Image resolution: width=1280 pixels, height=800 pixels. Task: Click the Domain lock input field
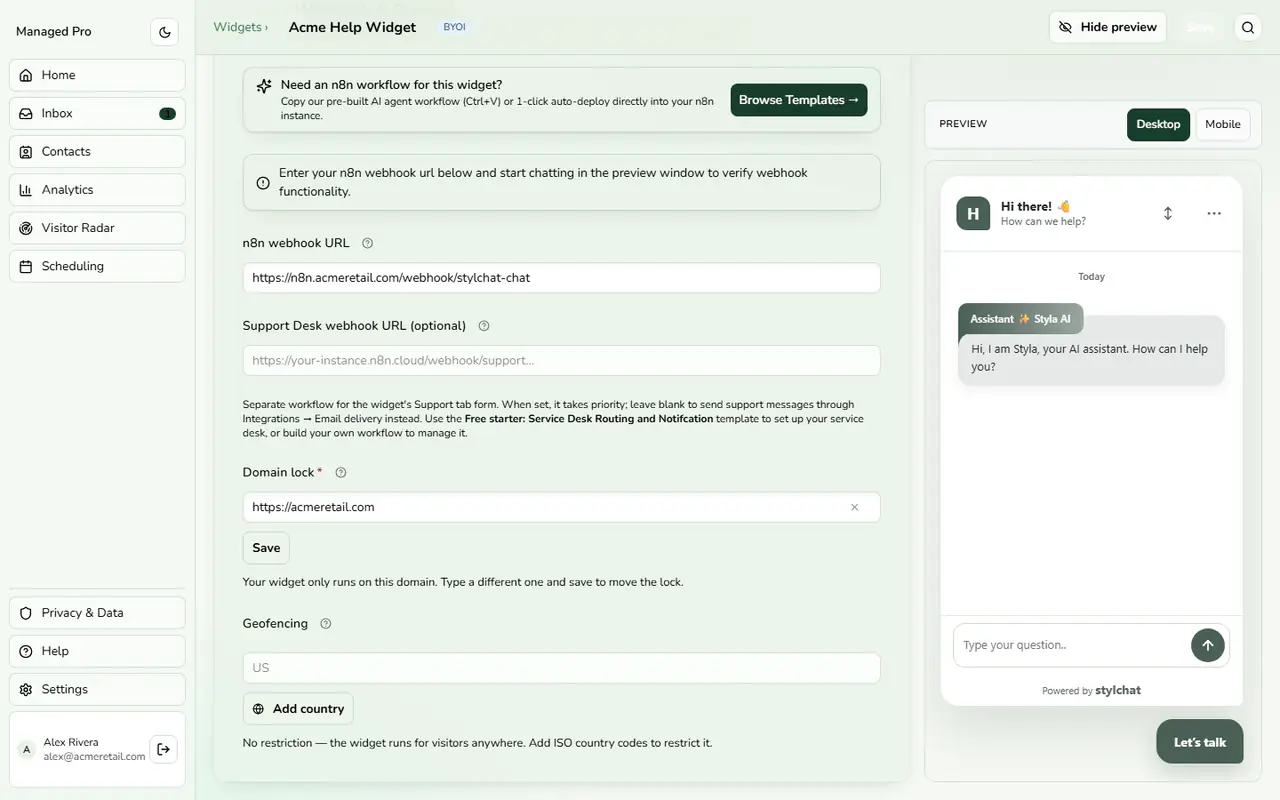pos(561,507)
